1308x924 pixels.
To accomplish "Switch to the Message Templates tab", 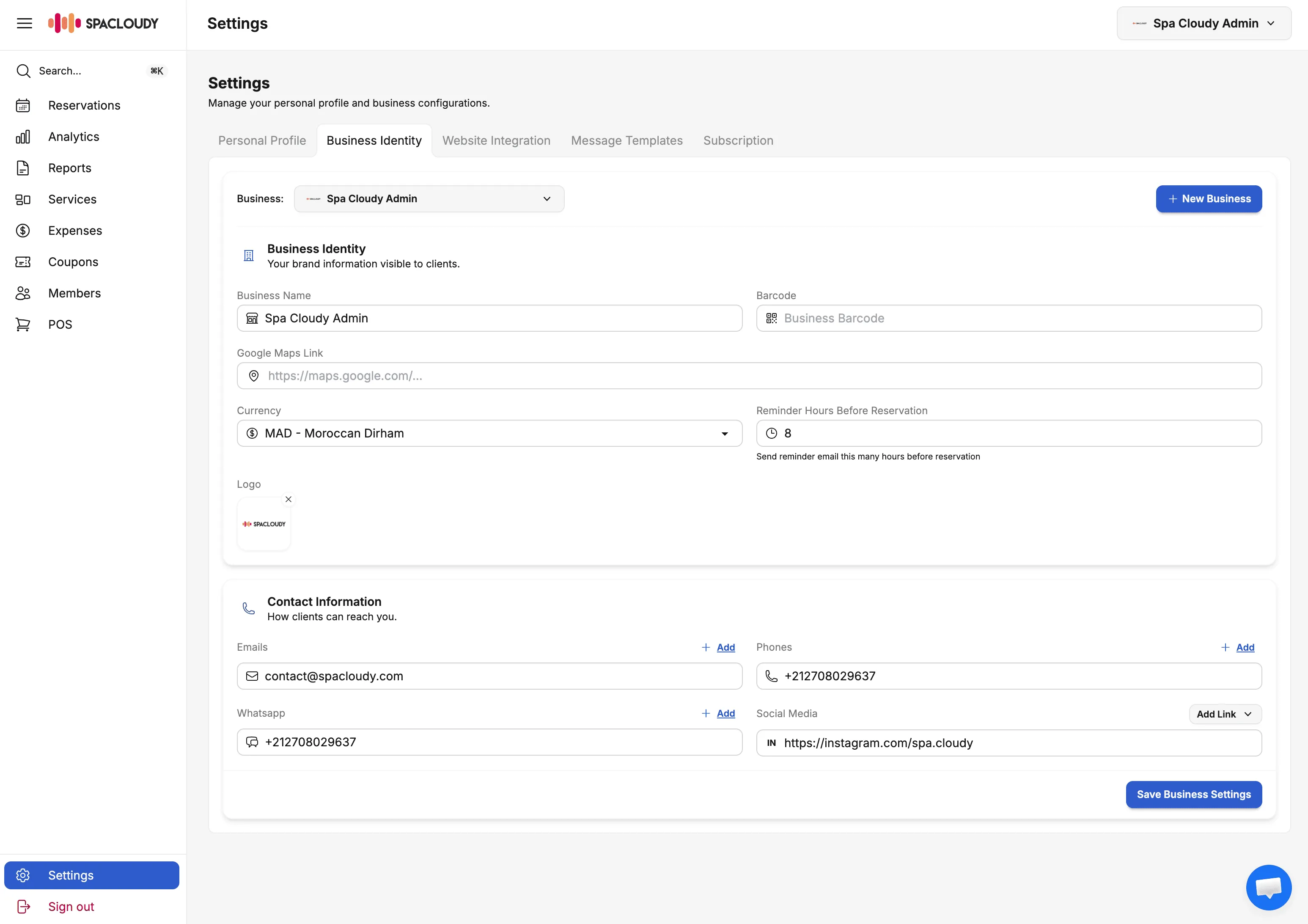I will click(627, 141).
